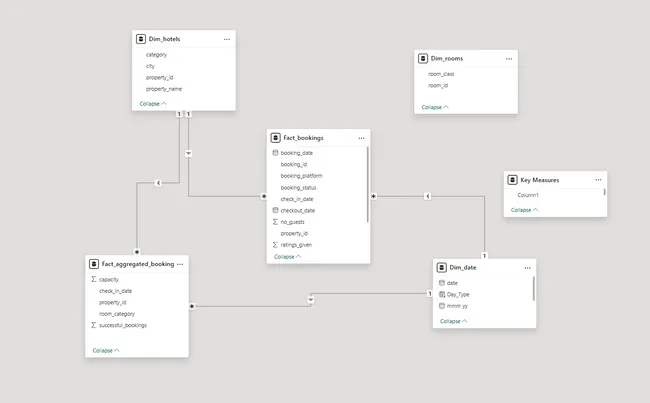Screen dimensions: 650x403
Task: Click the calculated column icon beside Day_Type
Action: click(441, 294)
